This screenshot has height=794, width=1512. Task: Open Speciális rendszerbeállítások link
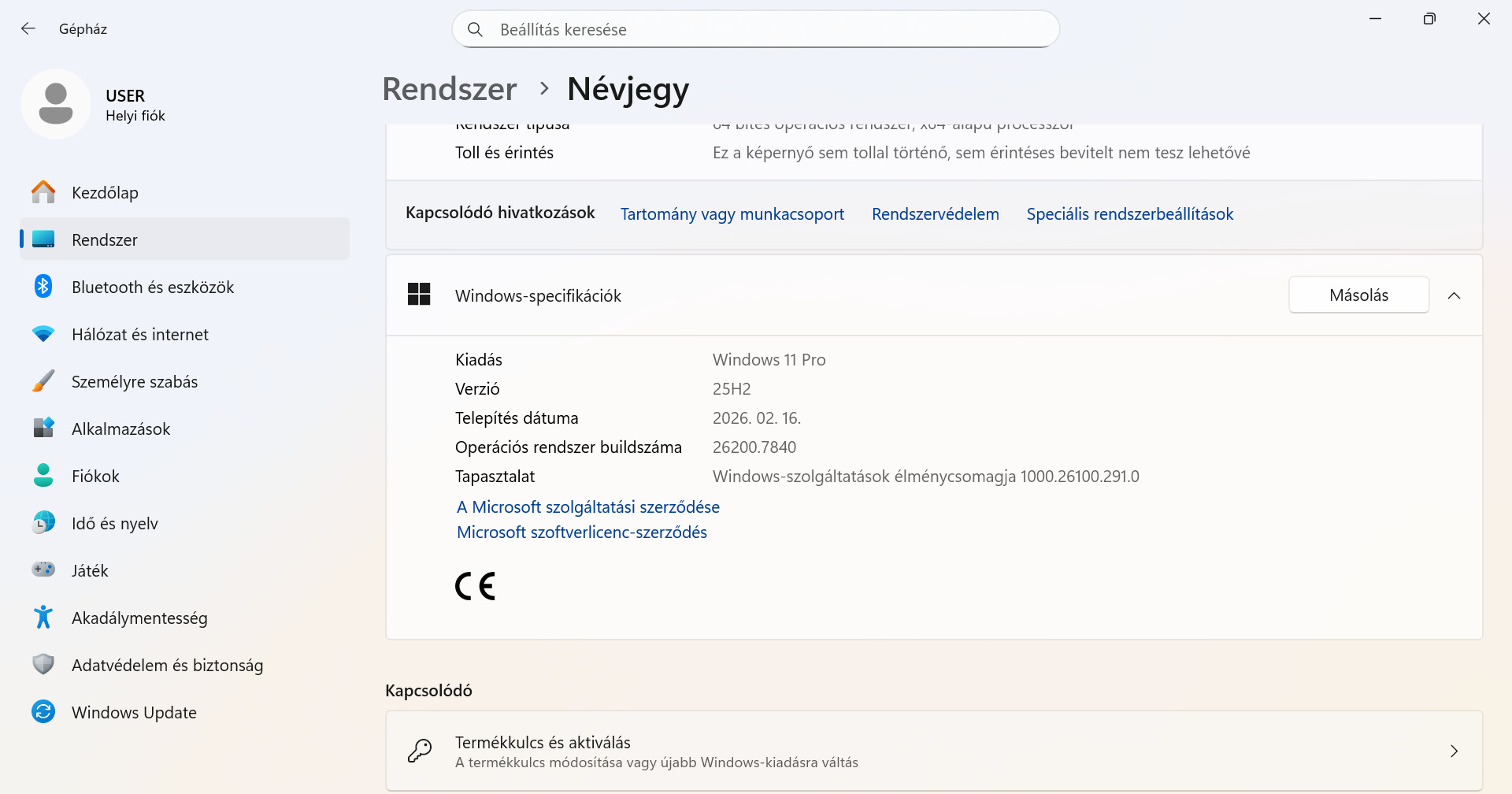(1129, 214)
